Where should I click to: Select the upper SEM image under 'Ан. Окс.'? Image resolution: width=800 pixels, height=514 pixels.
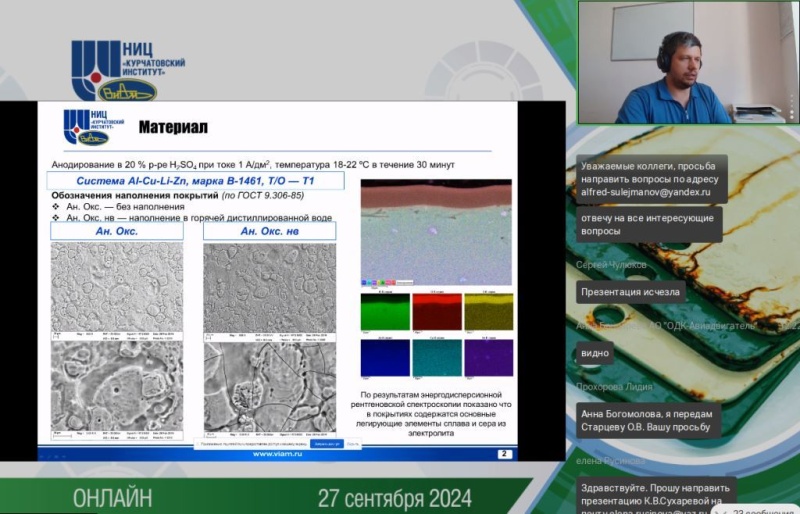[x=117, y=287]
